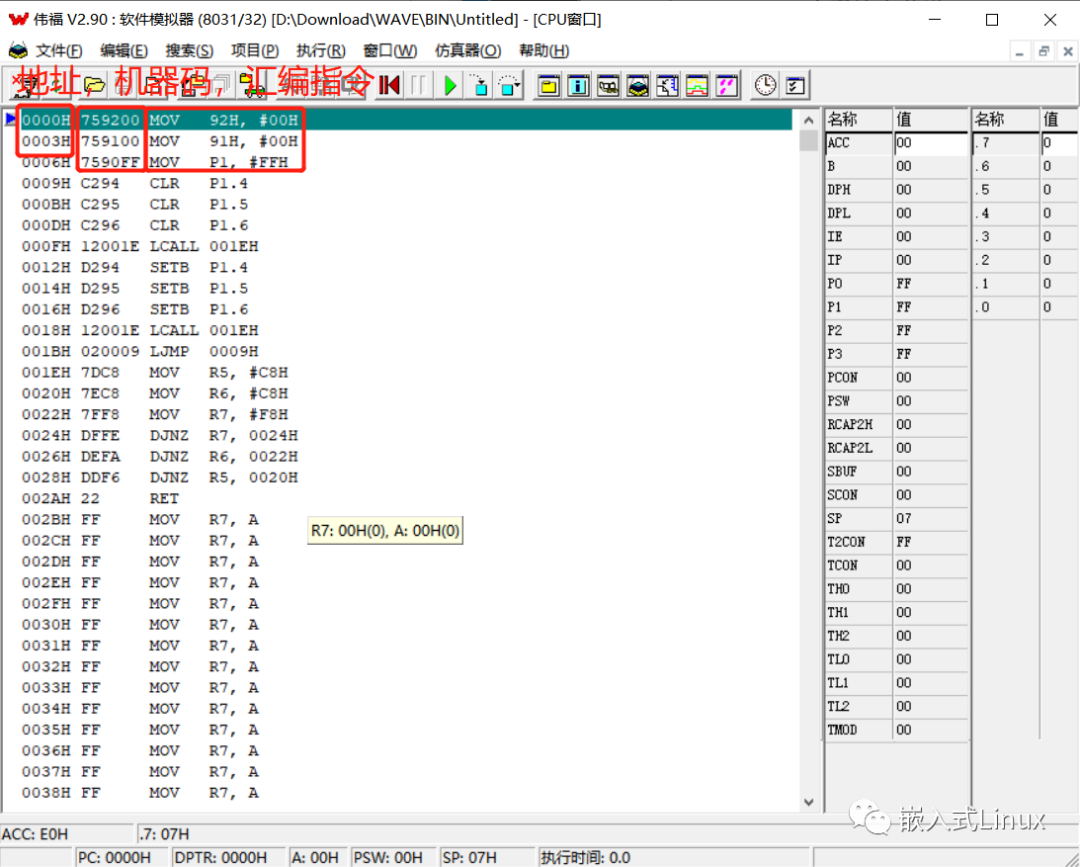Viewport: 1080px width, 867px height.
Task: Click the app logo icon beside 文件 menu
Action: (17, 50)
